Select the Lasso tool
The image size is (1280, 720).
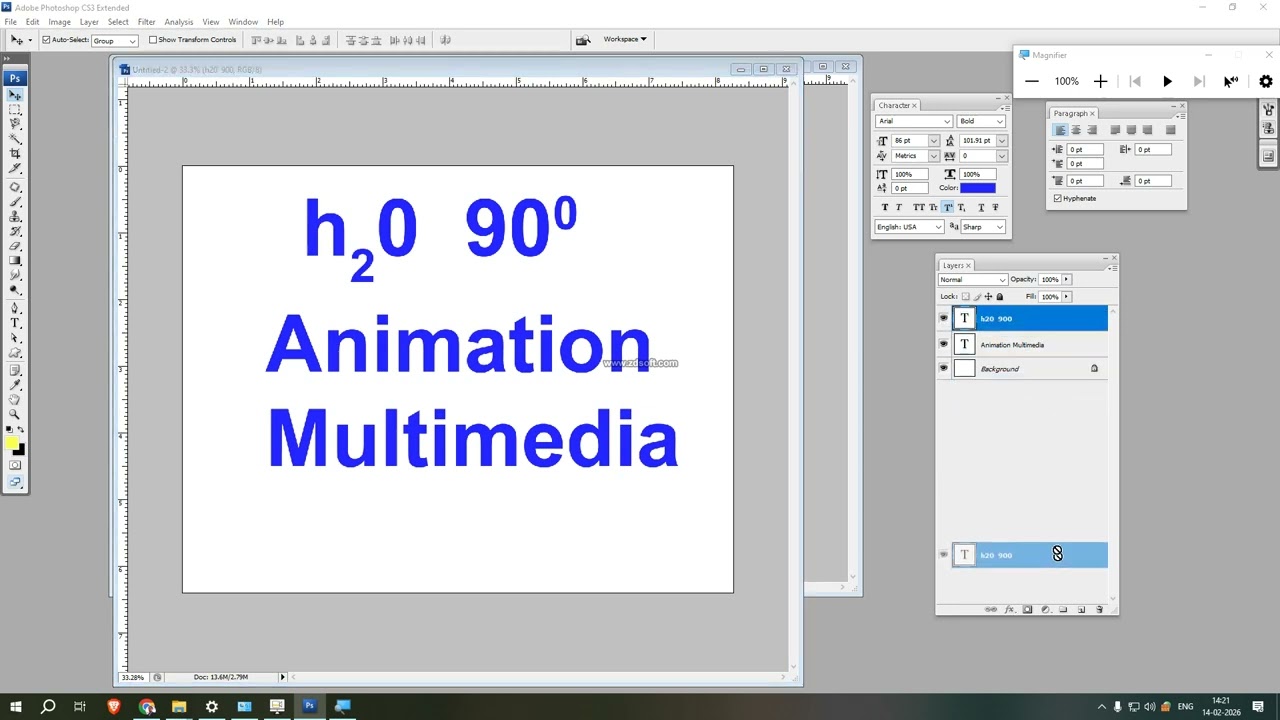15,123
